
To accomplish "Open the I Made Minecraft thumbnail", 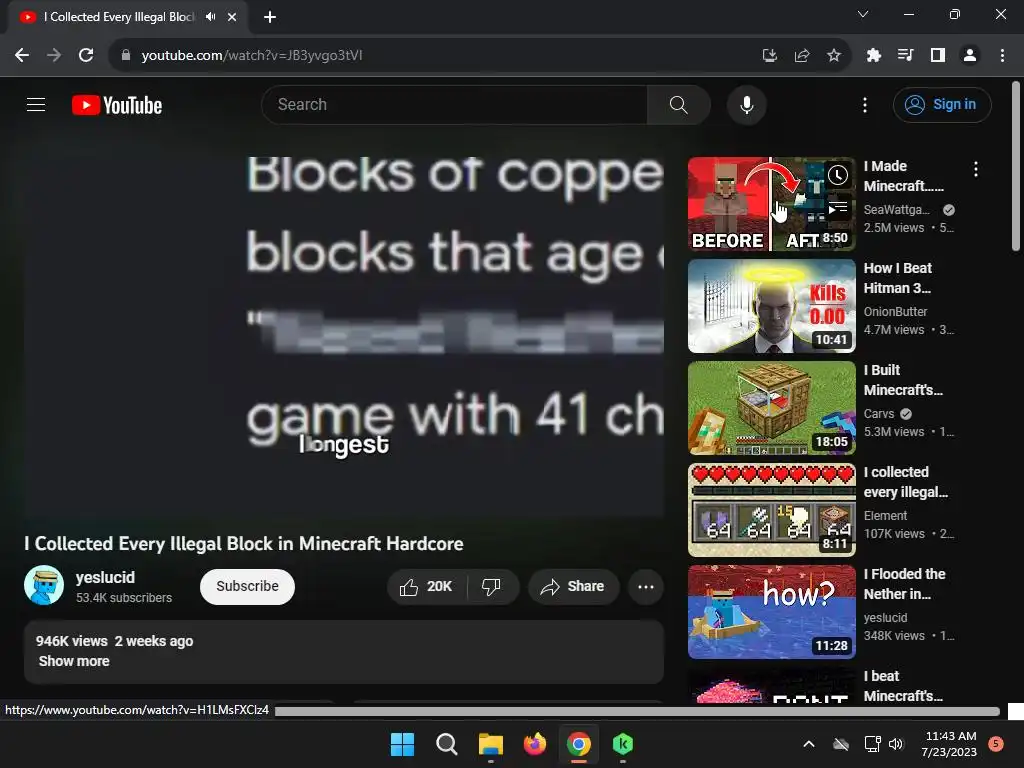I will click(771, 204).
